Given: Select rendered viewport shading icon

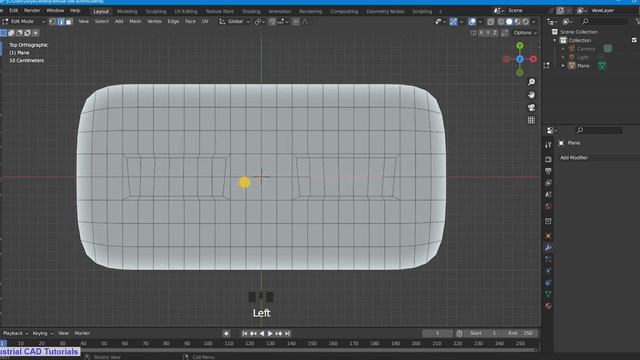Looking at the screenshot, I should tap(525, 22).
